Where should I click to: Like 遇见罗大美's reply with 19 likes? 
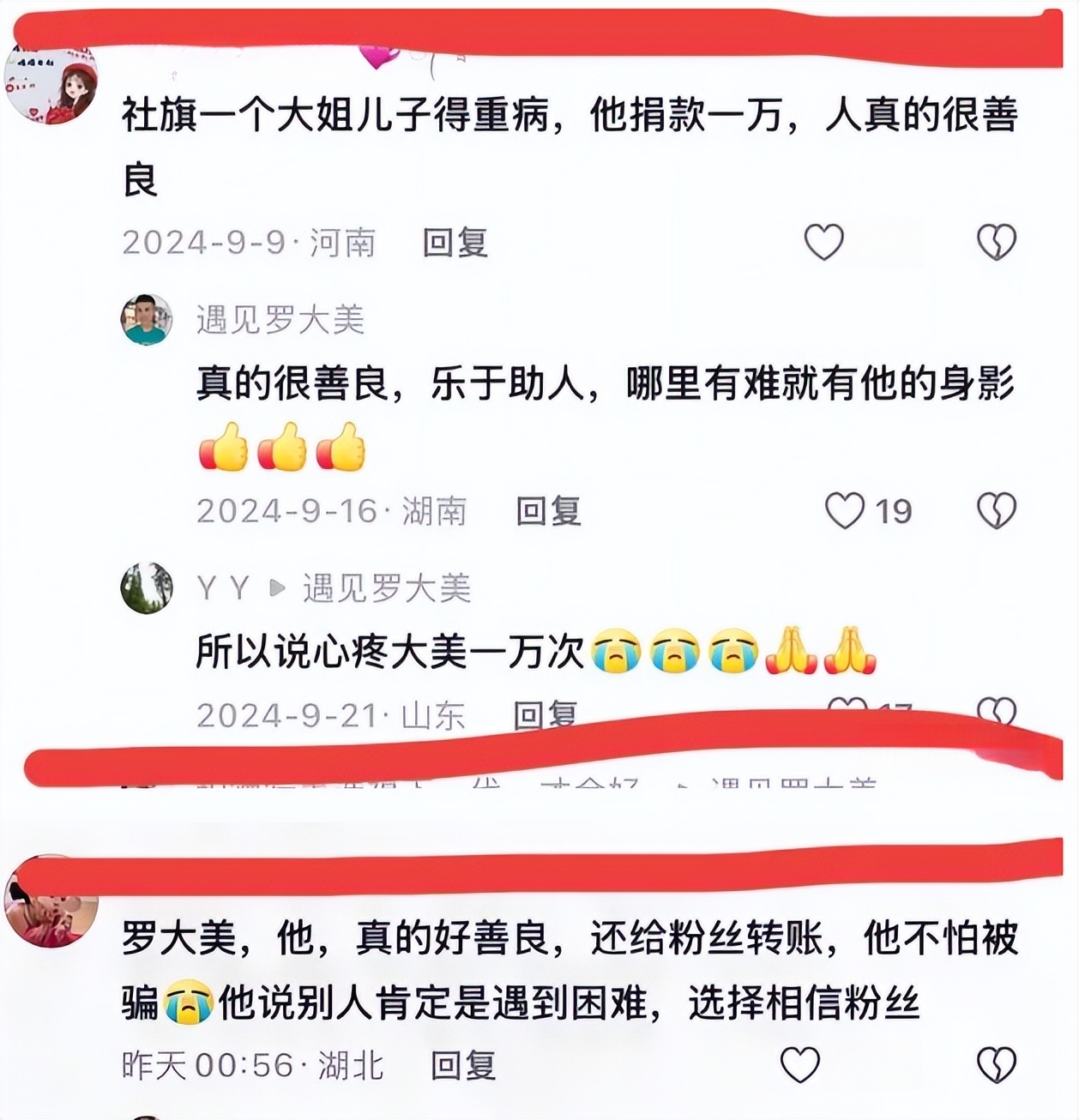point(845,510)
